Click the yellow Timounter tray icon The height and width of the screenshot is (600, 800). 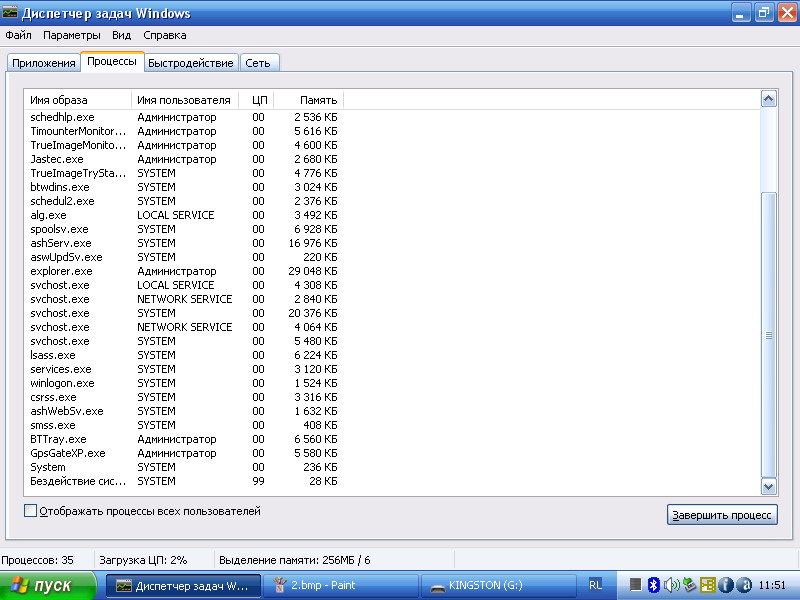pos(708,585)
